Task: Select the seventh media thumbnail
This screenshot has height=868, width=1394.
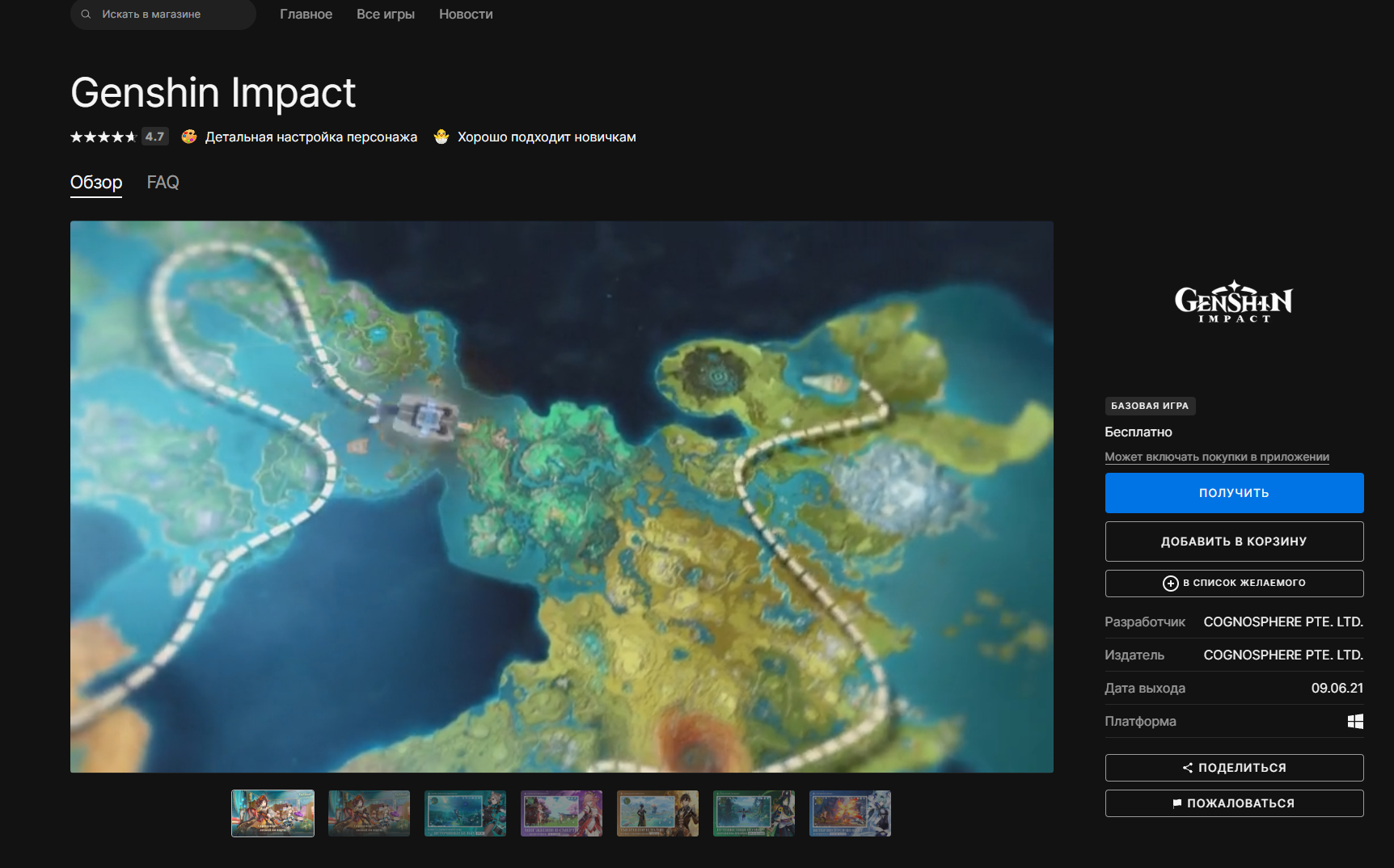Action: coord(851,813)
